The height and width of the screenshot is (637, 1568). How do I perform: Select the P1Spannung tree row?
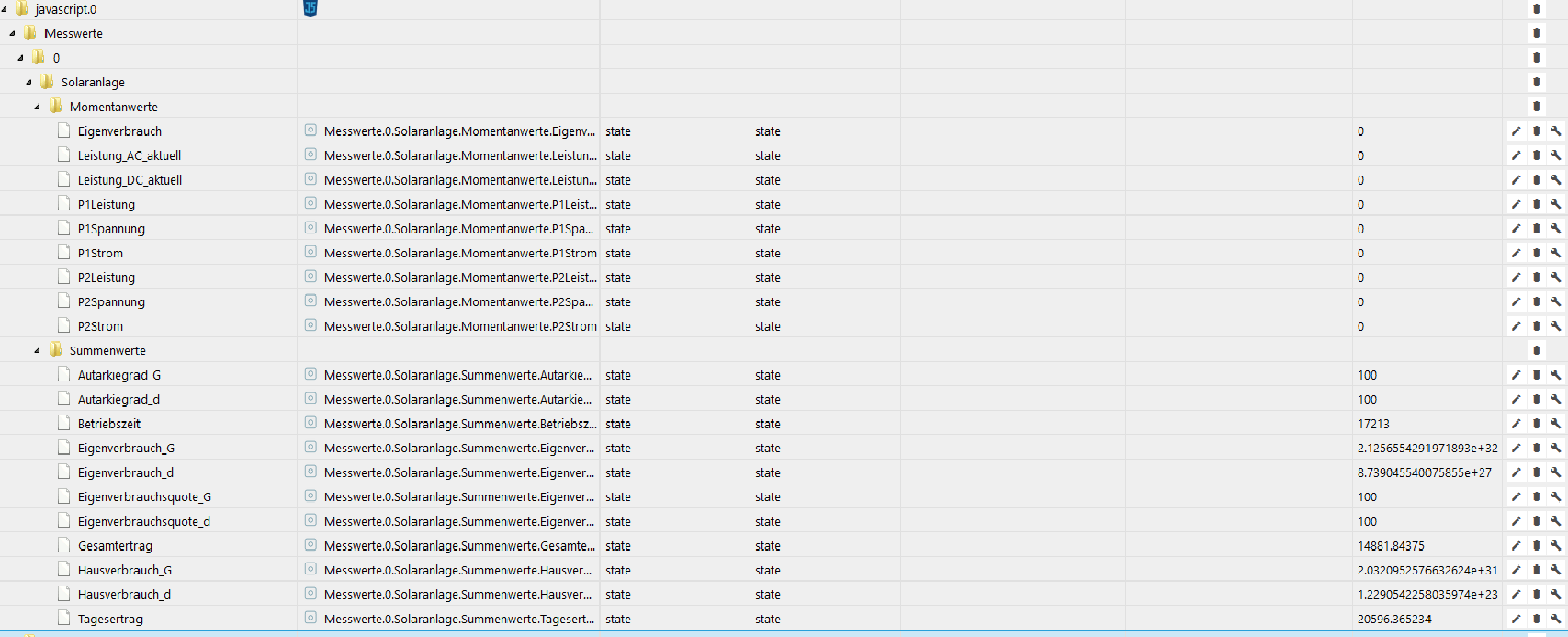click(x=111, y=229)
